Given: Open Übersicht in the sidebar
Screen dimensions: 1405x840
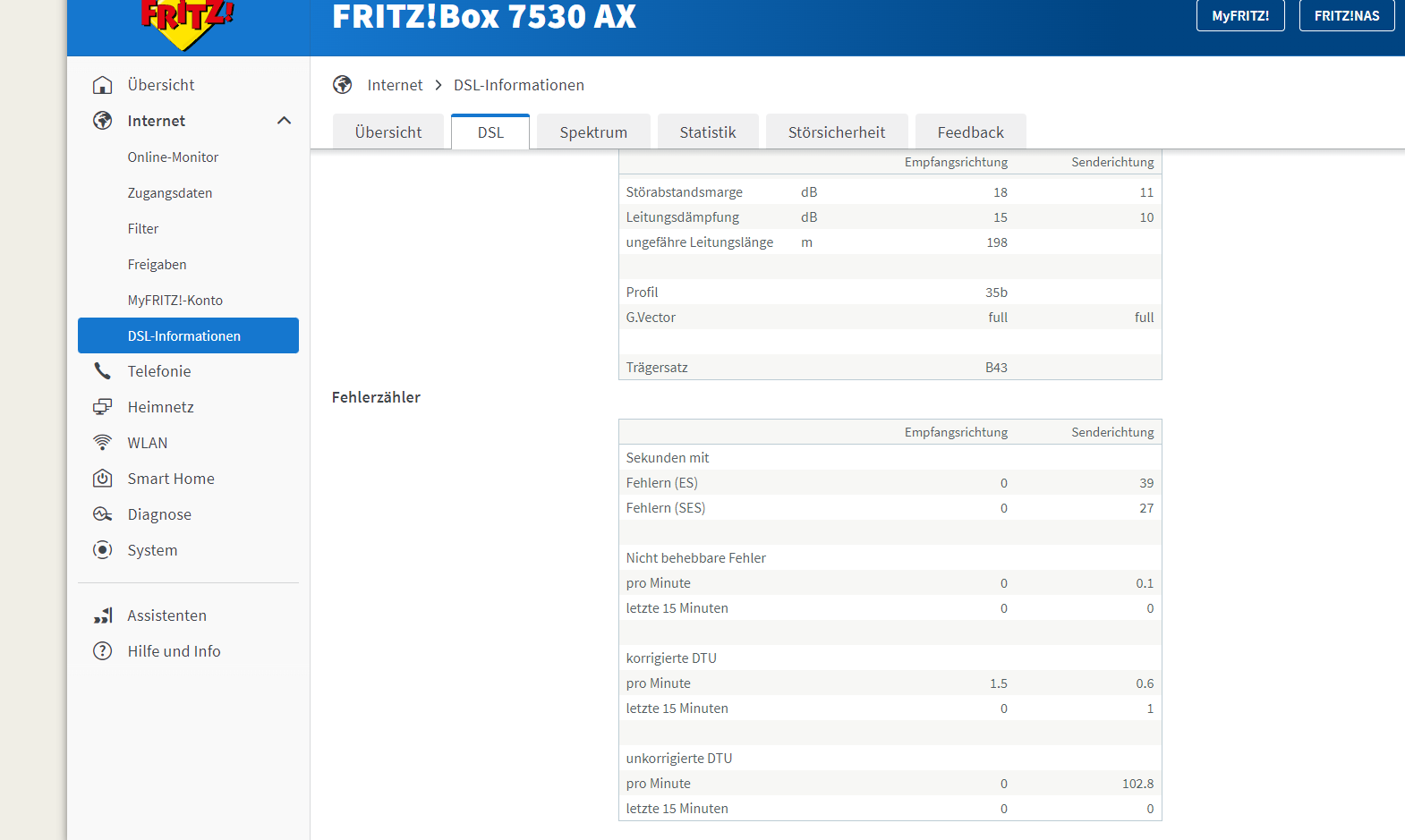Looking at the screenshot, I should (161, 85).
